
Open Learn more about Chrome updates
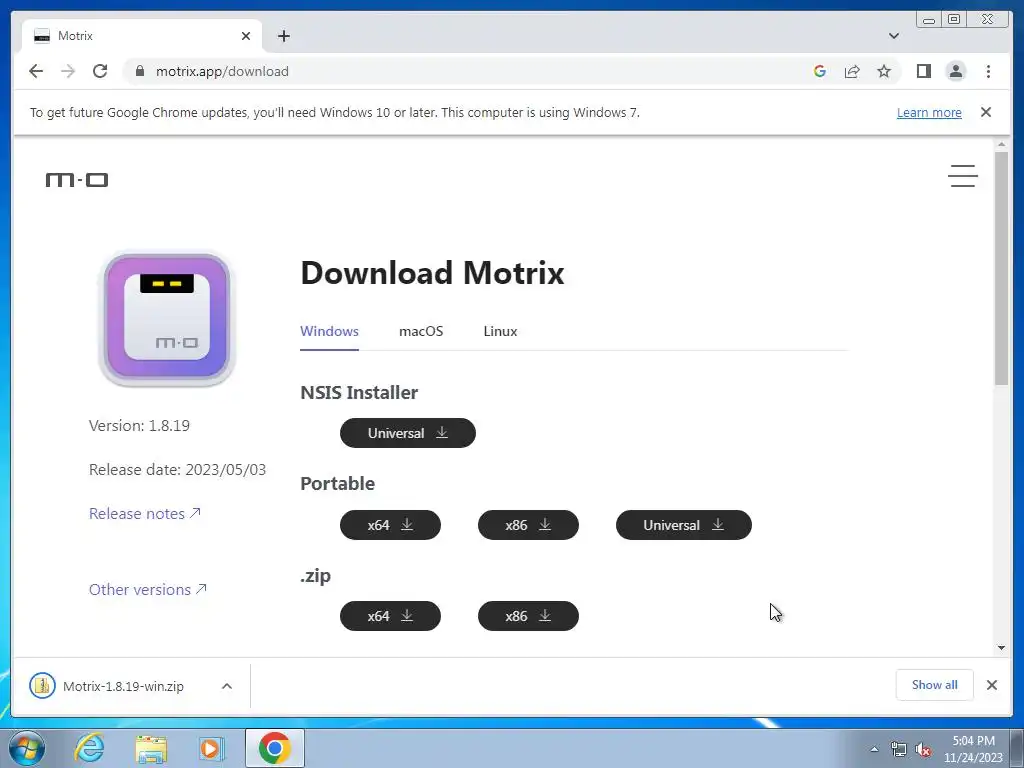click(x=929, y=112)
